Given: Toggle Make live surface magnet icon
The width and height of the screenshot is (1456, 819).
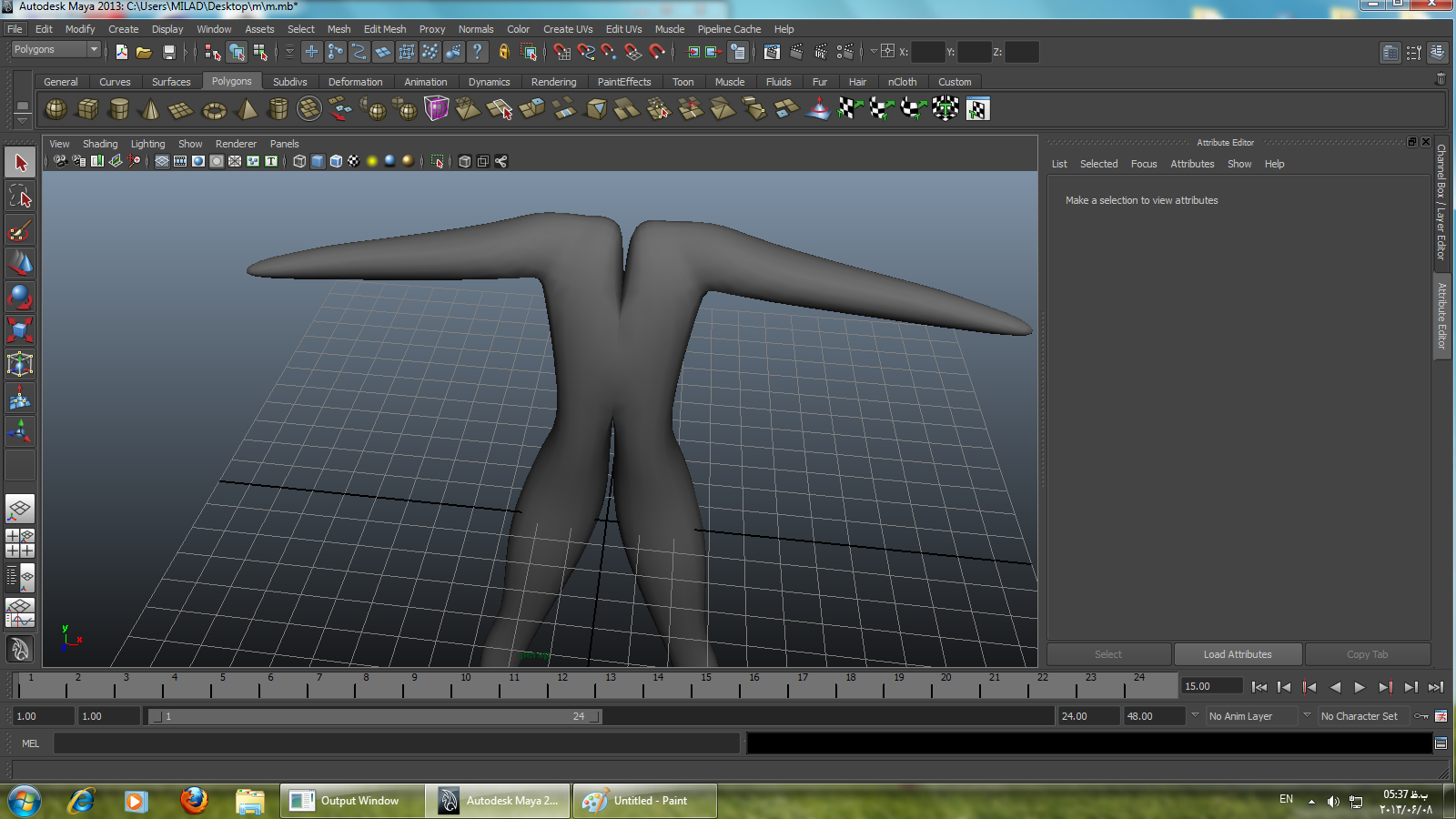Looking at the screenshot, I should pyautogui.click(x=657, y=52).
